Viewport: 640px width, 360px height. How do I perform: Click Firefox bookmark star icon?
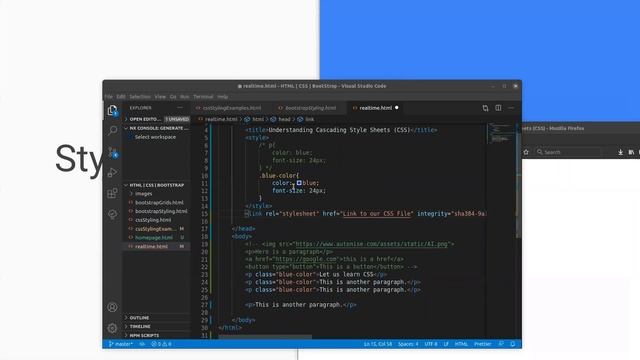point(526,152)
